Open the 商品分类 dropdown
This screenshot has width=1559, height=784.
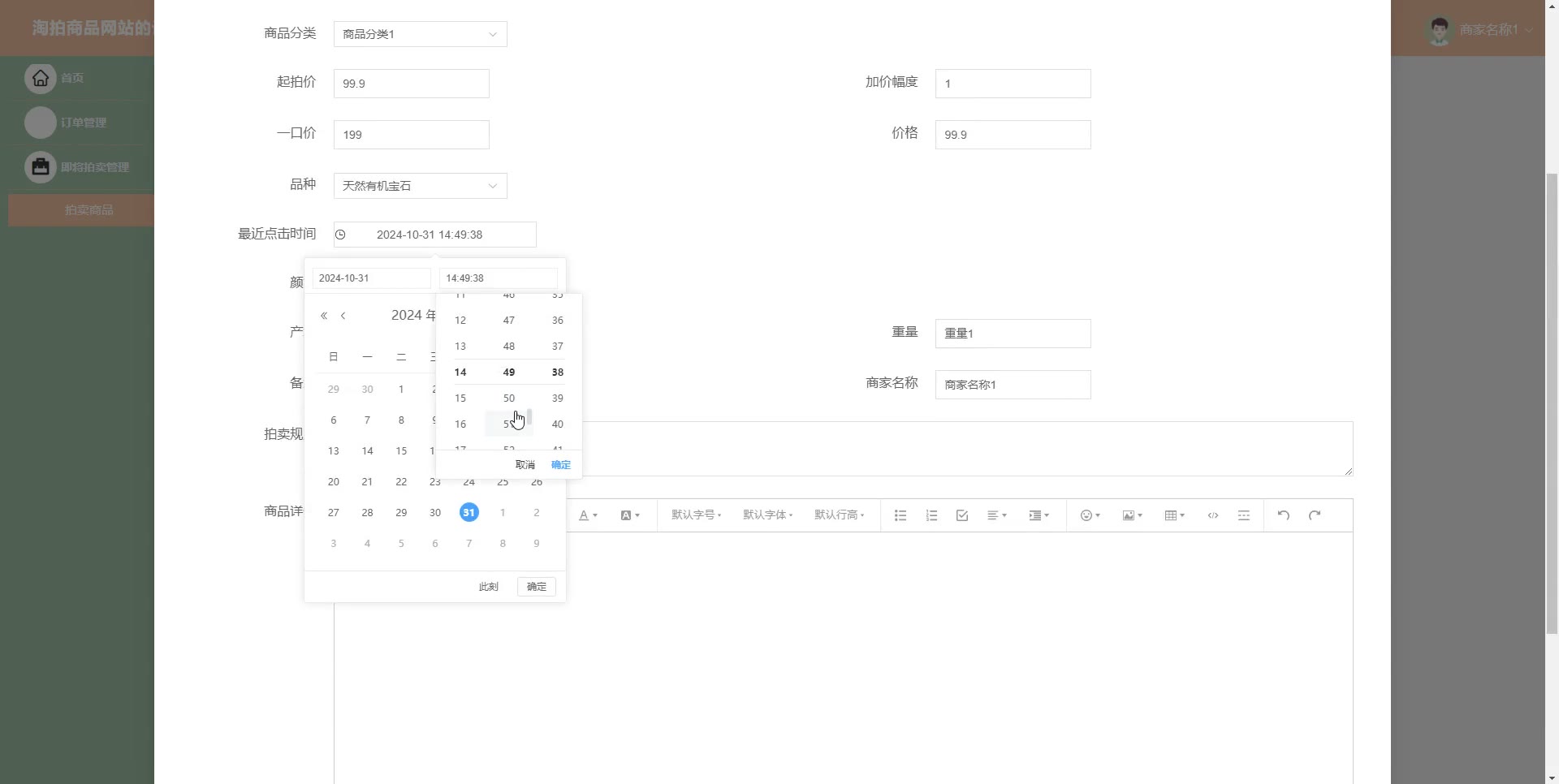tap(421, 34)
